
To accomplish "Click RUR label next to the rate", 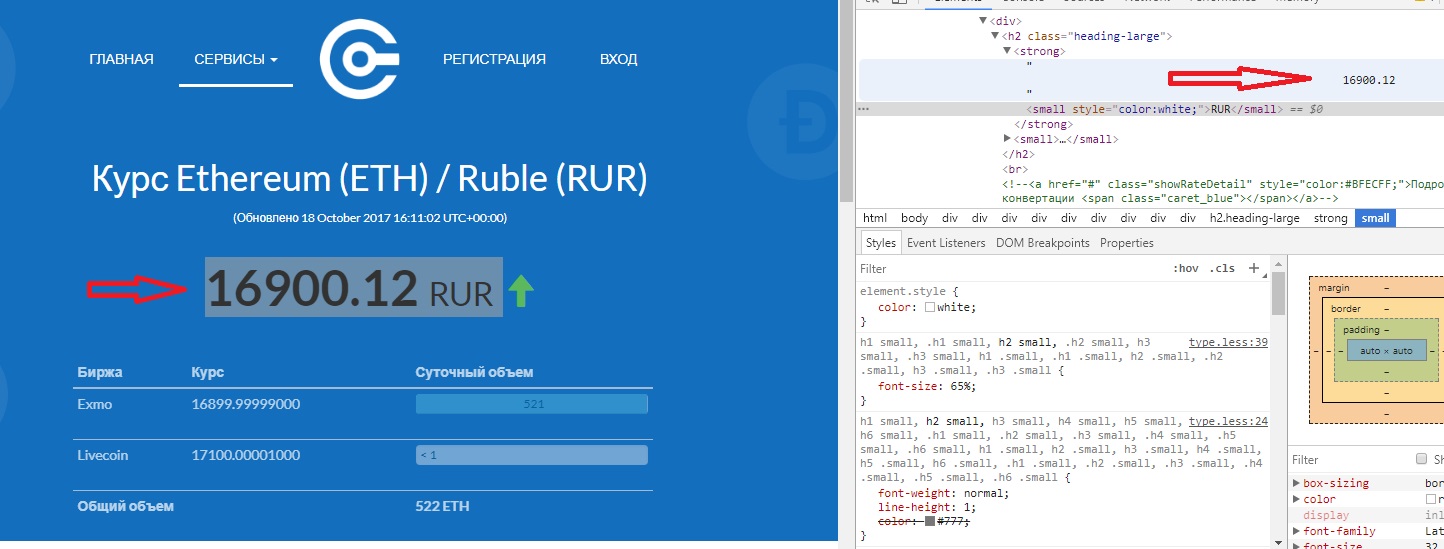I will pyautogui.click(x=461, y=294).
